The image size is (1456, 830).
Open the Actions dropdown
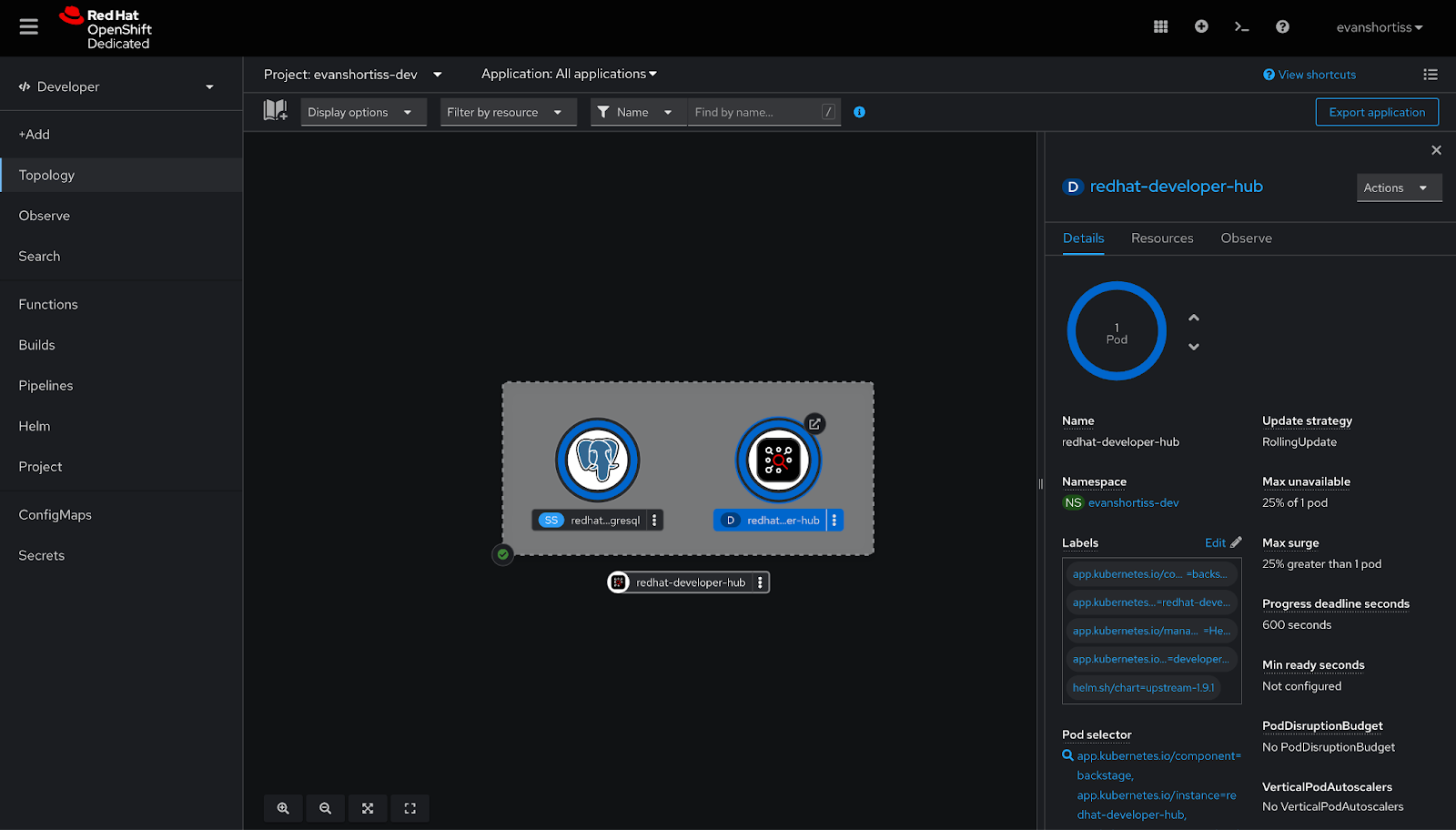click(1399, 187)
